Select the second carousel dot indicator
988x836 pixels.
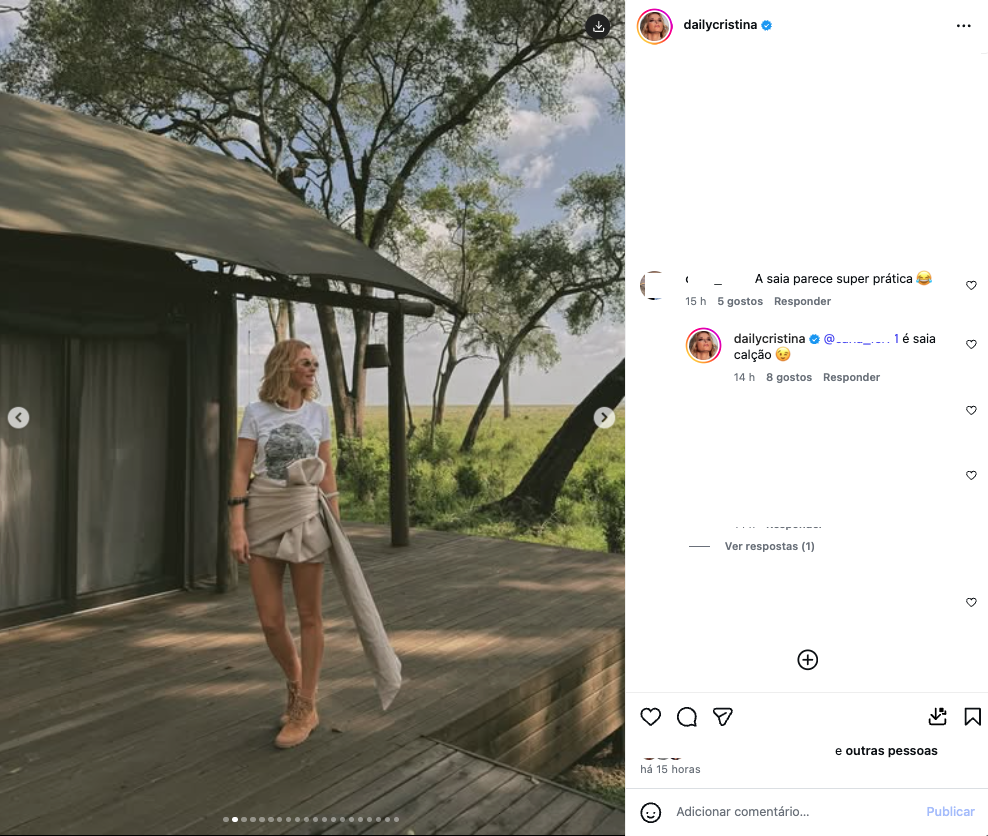coord(235,818)
